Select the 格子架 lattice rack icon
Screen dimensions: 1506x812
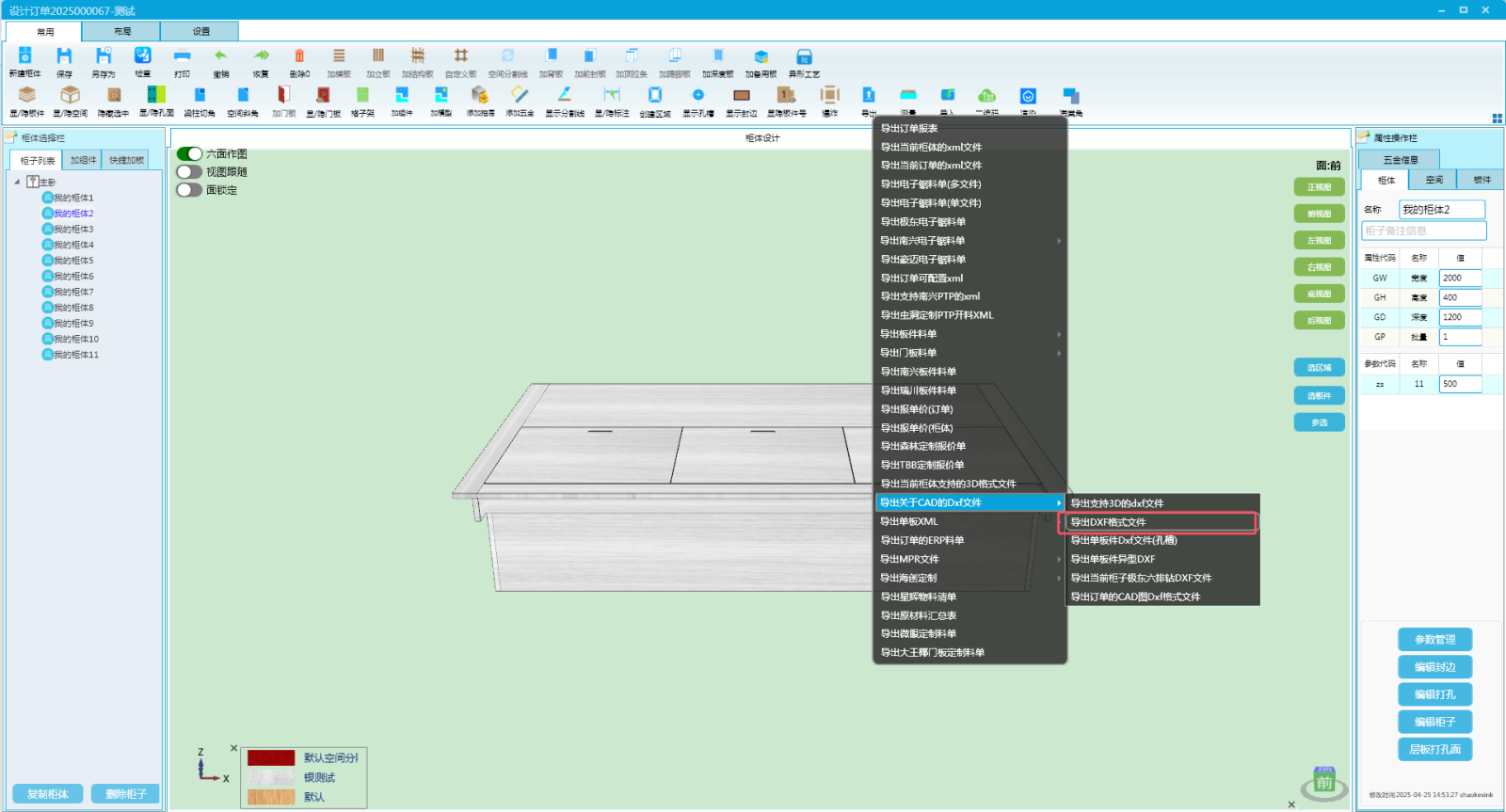coord(362,95)
